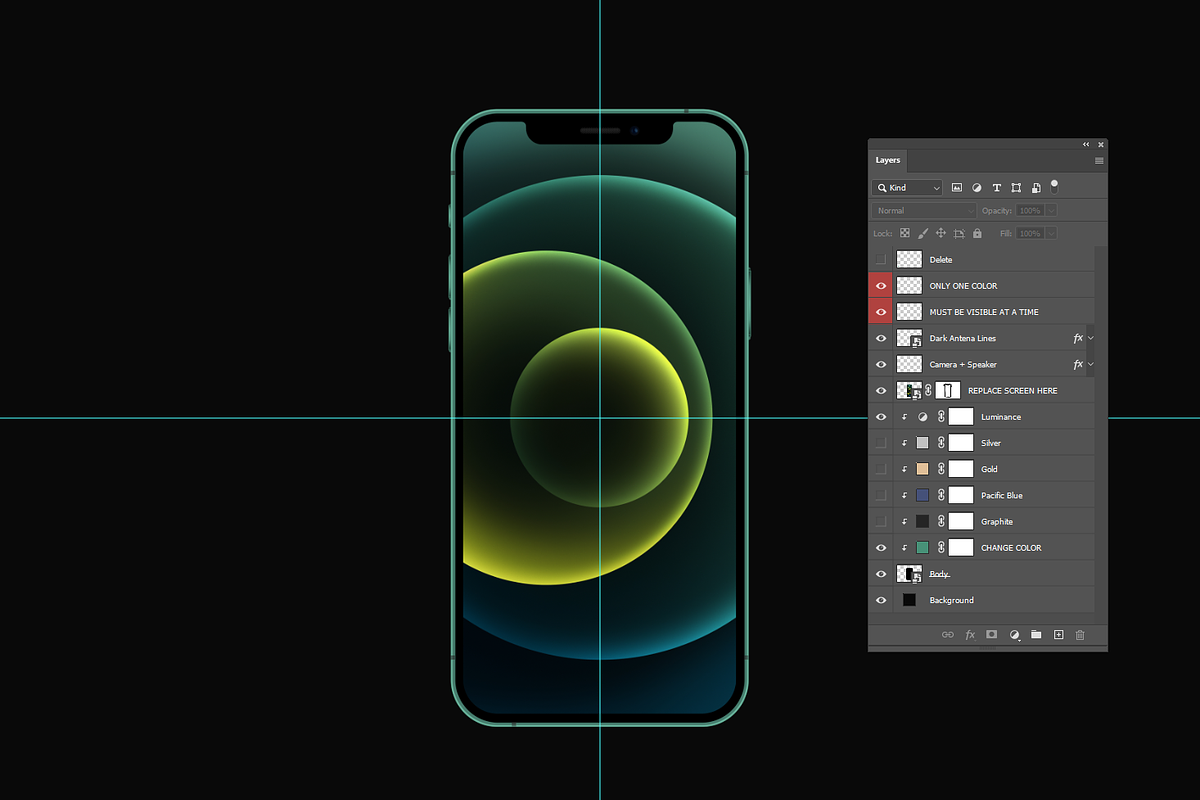
Task: Click the link layers icon
Action: point(948,635)
